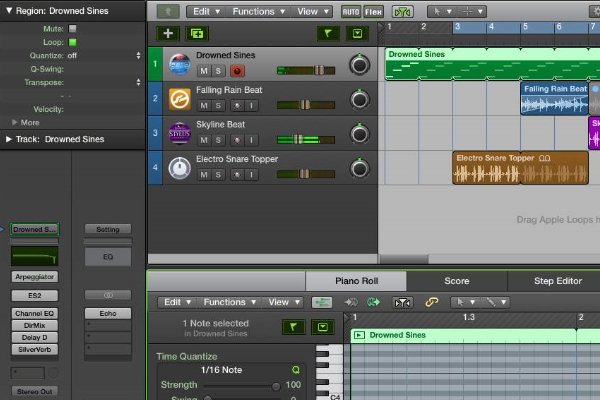This screenshot has width=600, height=400.
Task: Enable record on the Drowned Sines track
Action: (237, 72)
